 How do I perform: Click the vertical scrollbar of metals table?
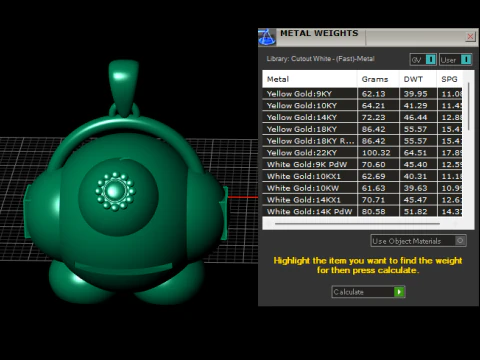(469, 107)
